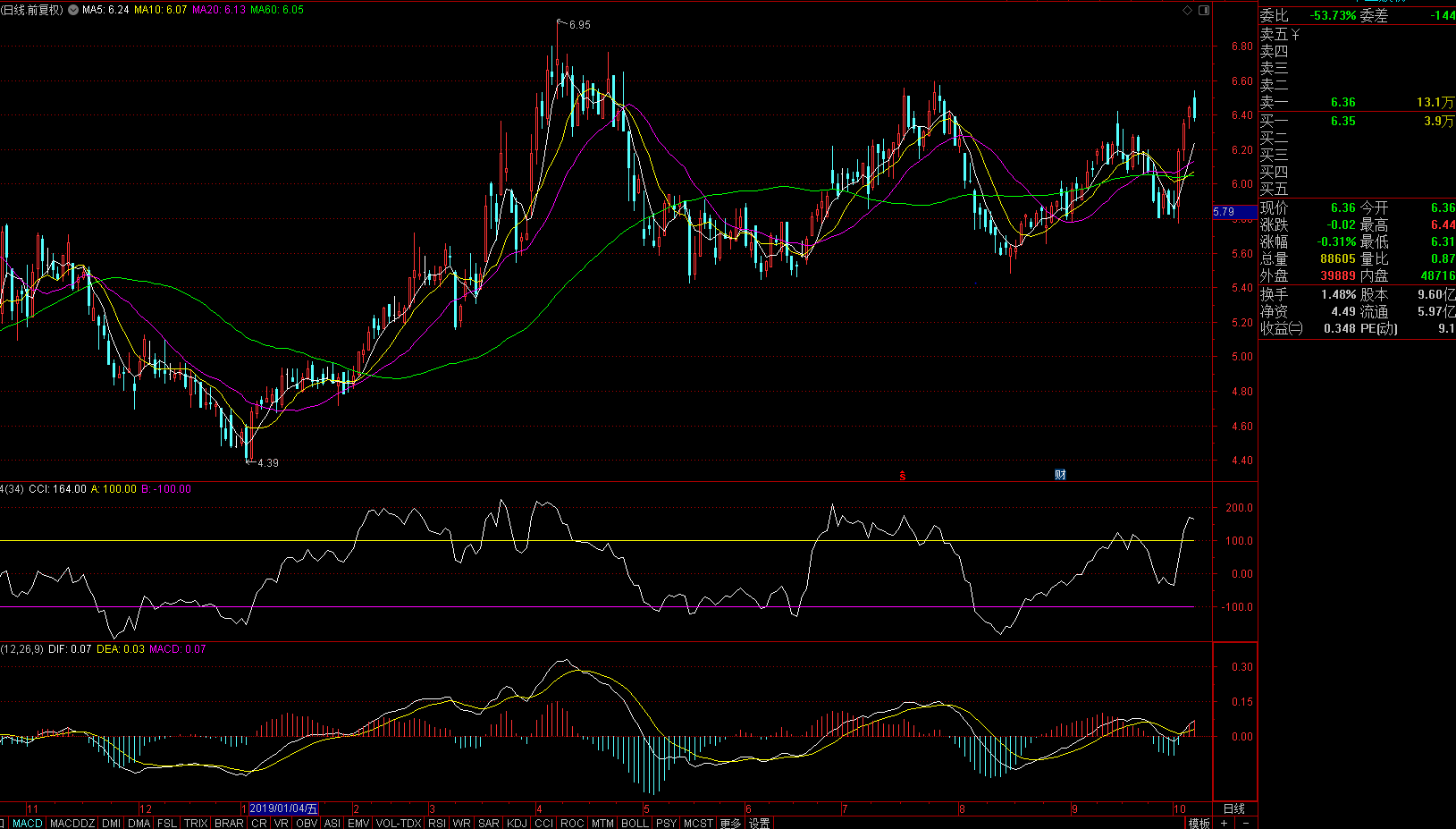This screenshot has width=1456, height=829.
Task: Click the DIF: 0.07 MACD value
Action: 70,649
